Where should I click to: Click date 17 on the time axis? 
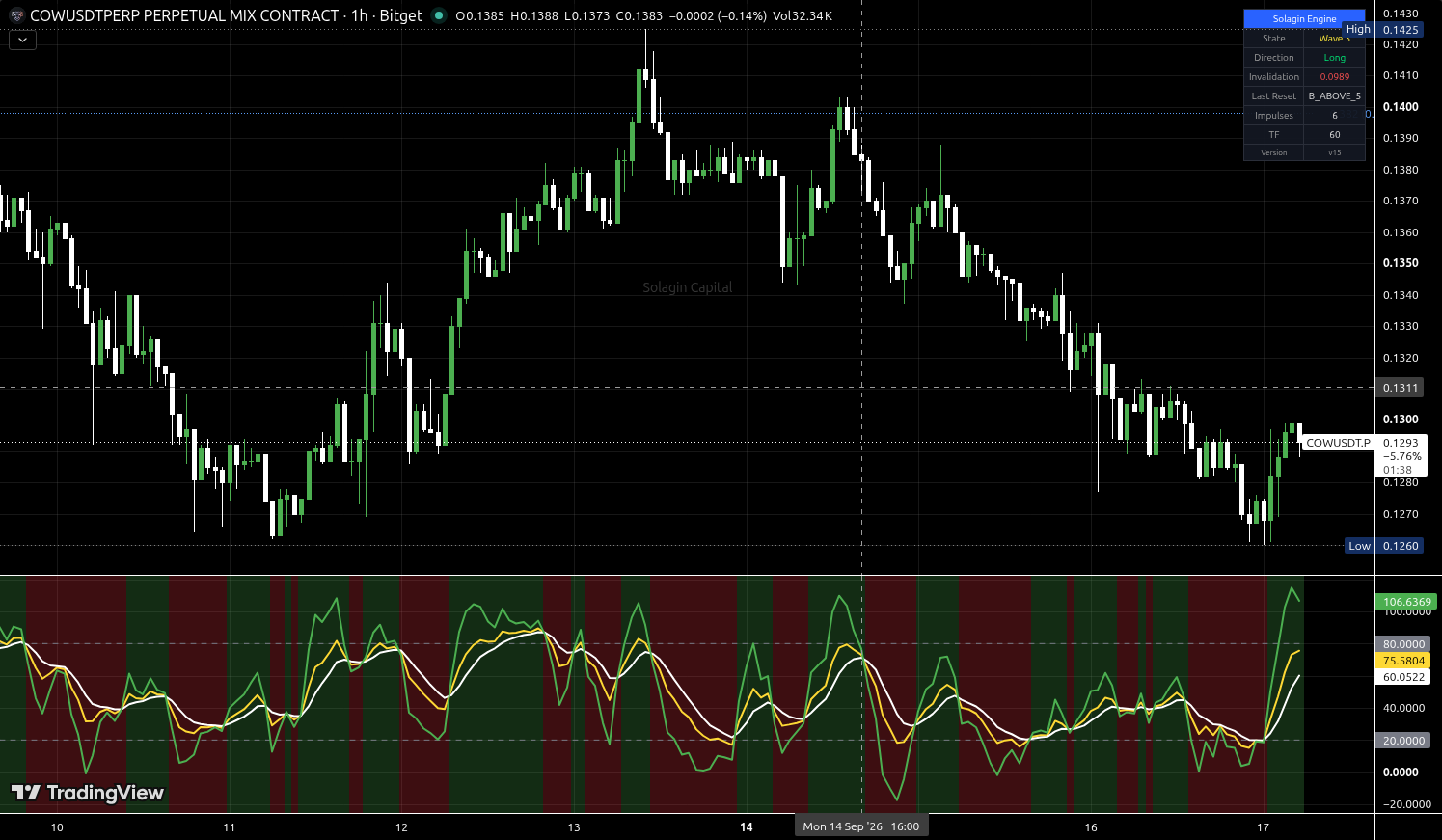[1264, 827]
